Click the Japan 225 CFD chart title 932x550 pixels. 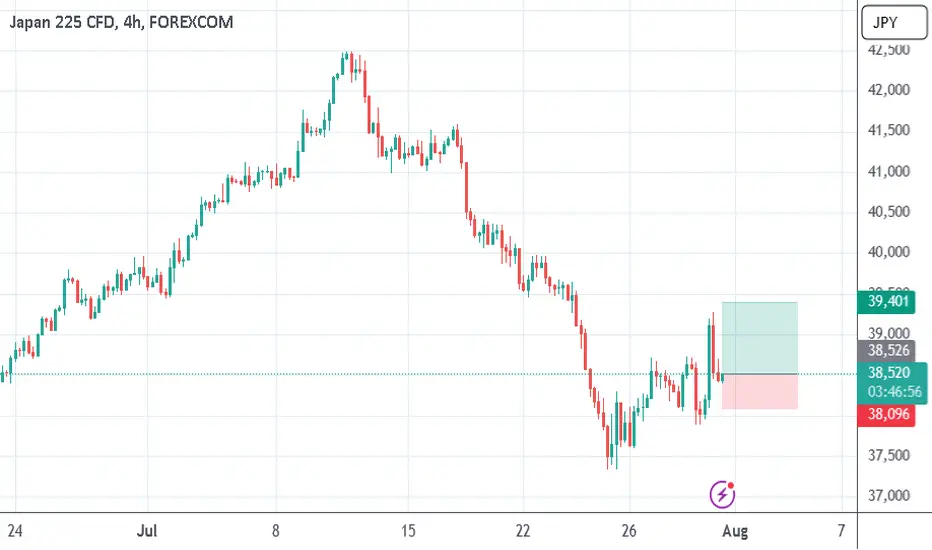121,23
